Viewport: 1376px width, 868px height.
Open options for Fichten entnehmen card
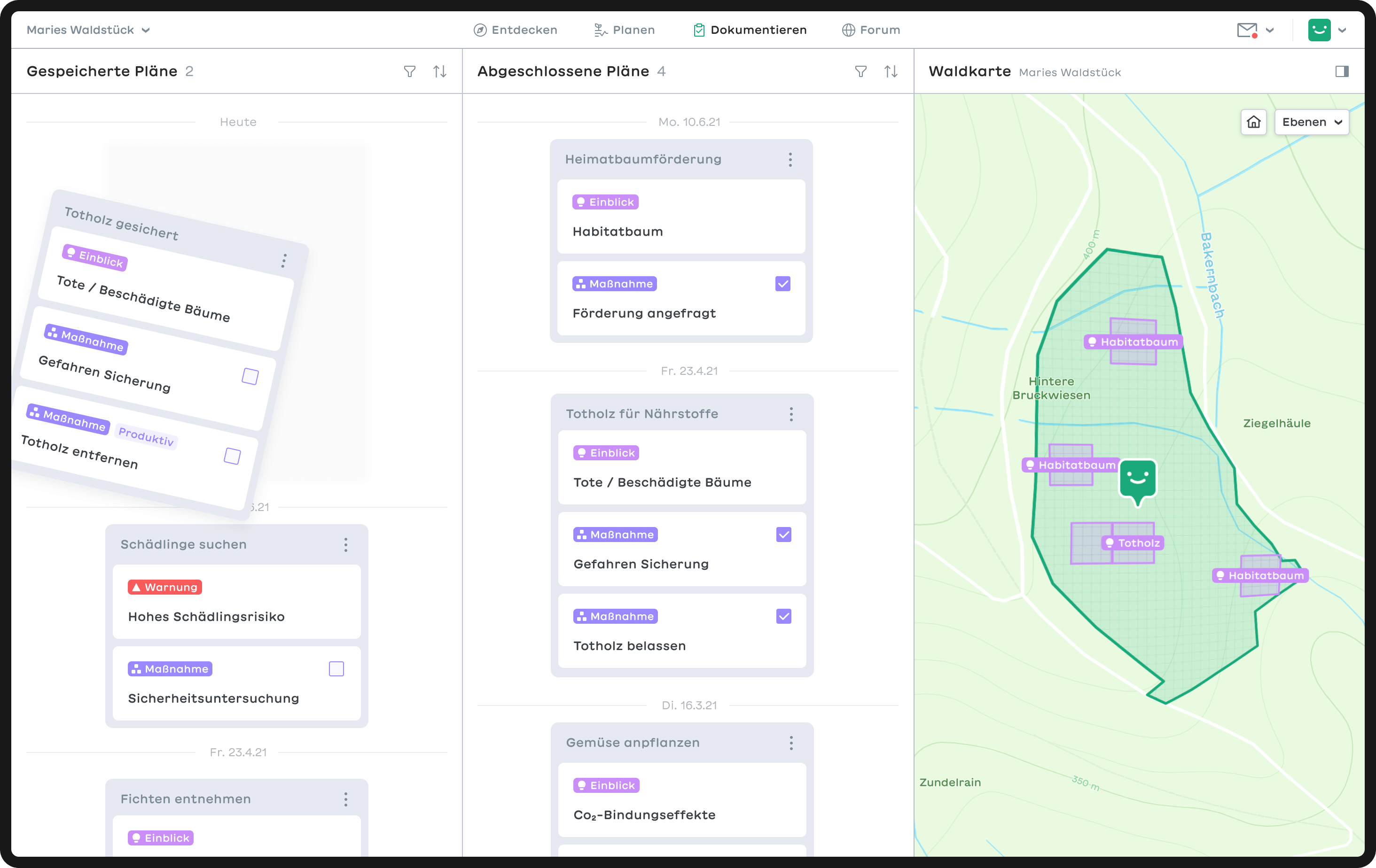[x=346, y=799]
